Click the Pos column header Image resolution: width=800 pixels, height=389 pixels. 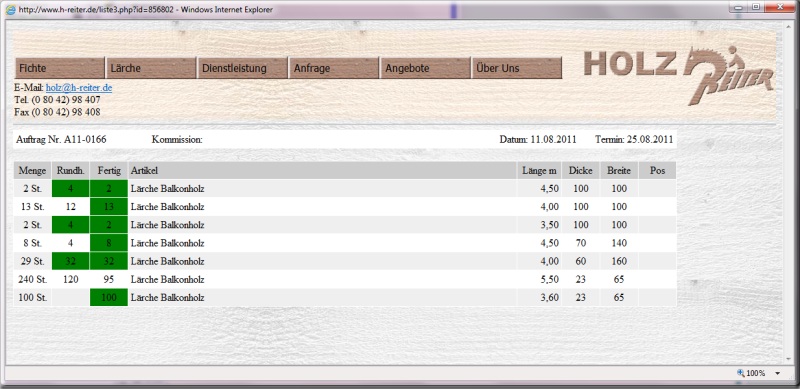coord(658,171)
